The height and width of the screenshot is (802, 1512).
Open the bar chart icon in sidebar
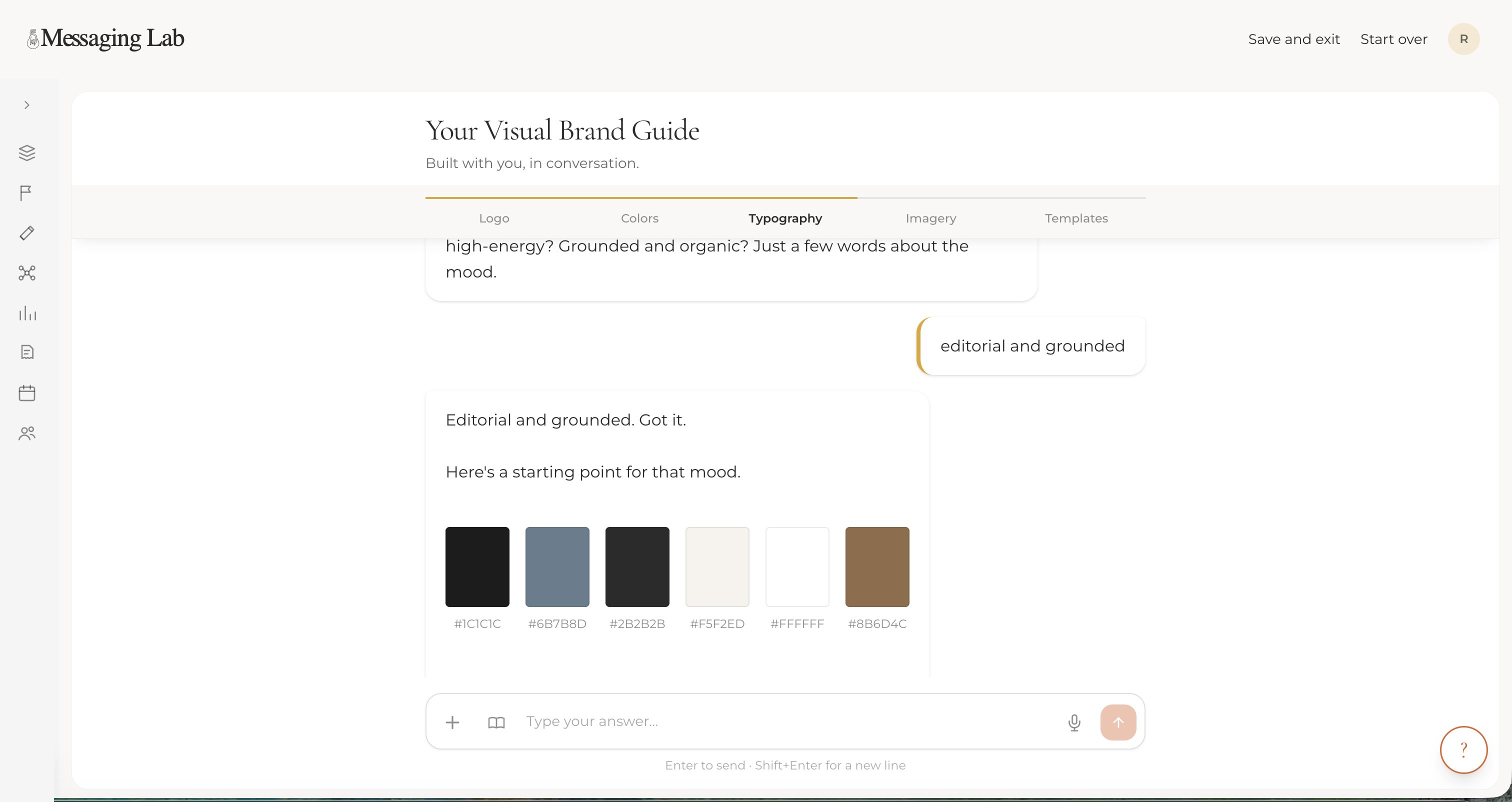(27, 313)
